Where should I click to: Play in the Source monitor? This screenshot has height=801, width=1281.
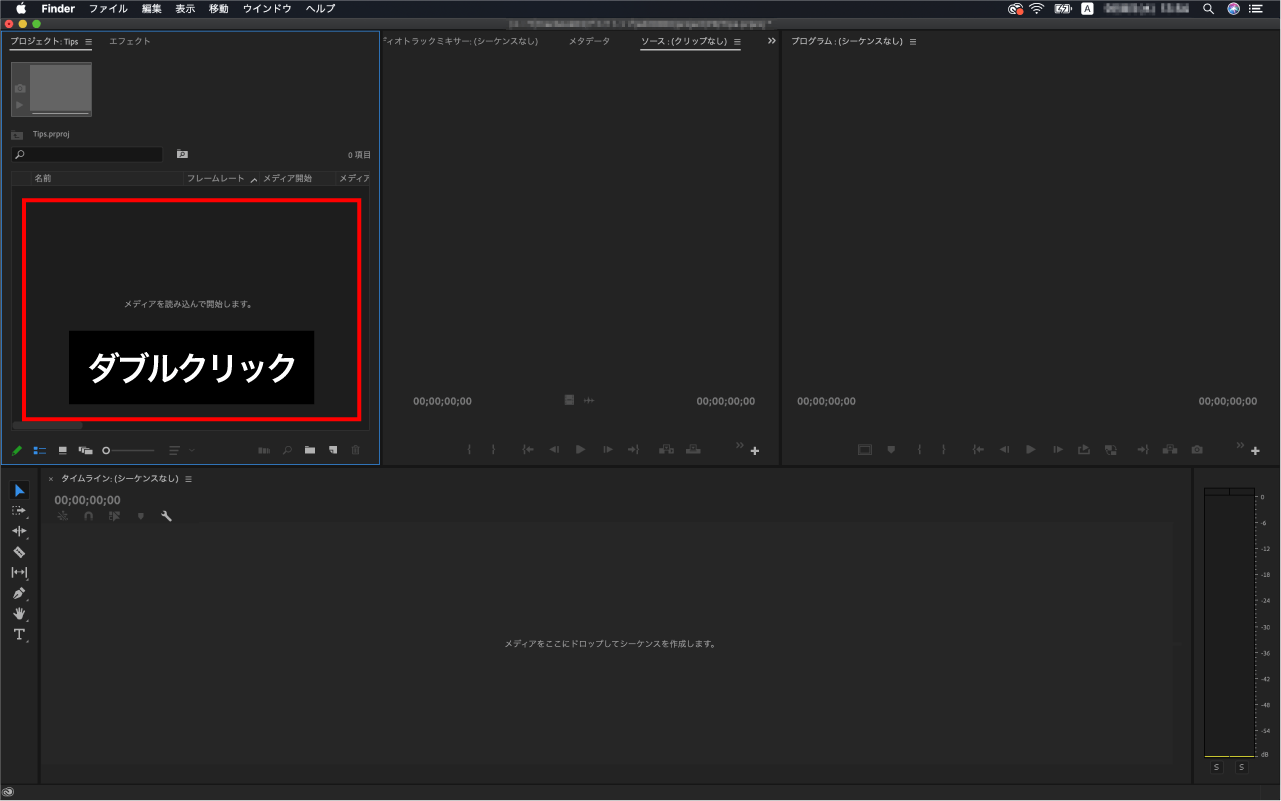click(580, 450)
